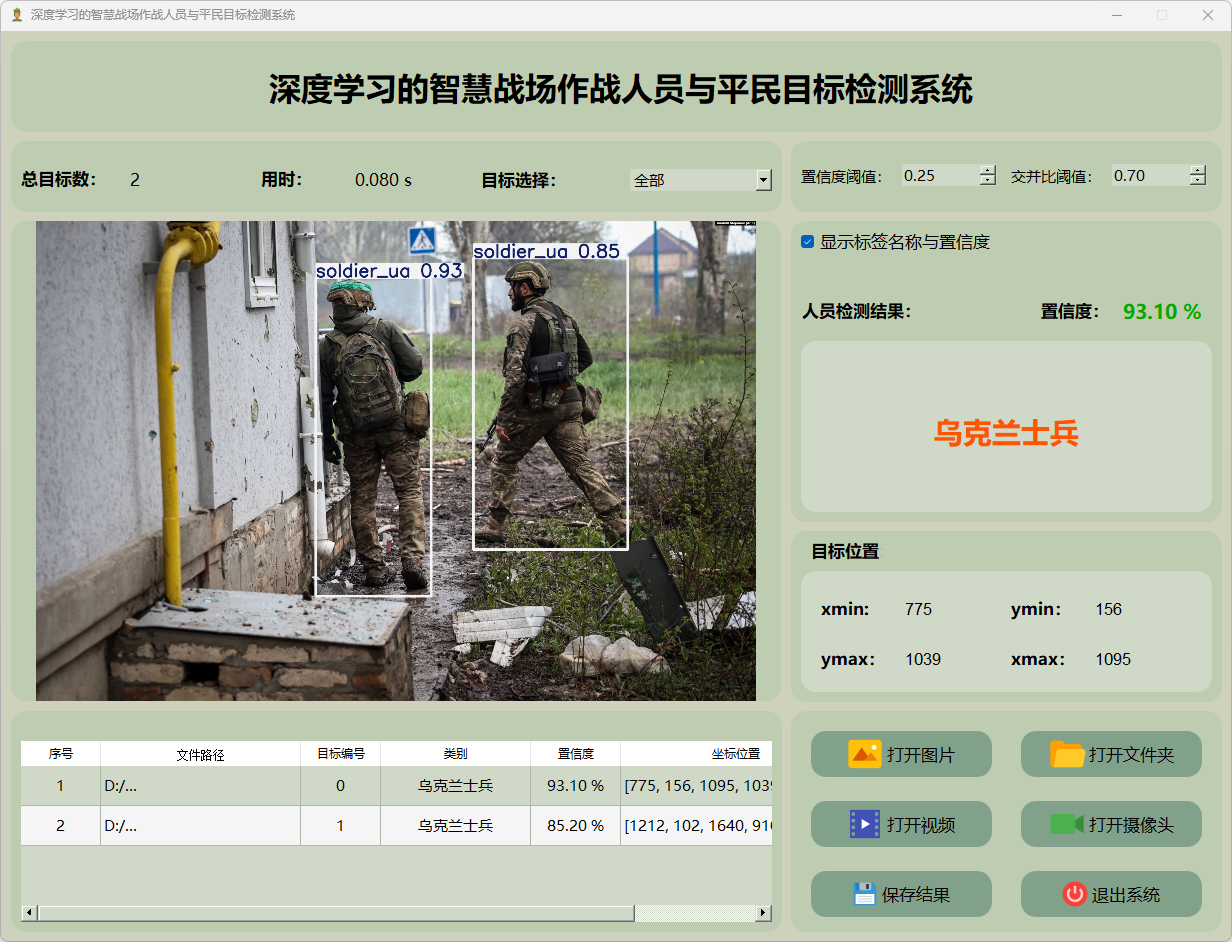The height and width of the screenshot is (942, 1232).
Task: Click the film icon on 打开视频
Action: click(x=864, y=824)
